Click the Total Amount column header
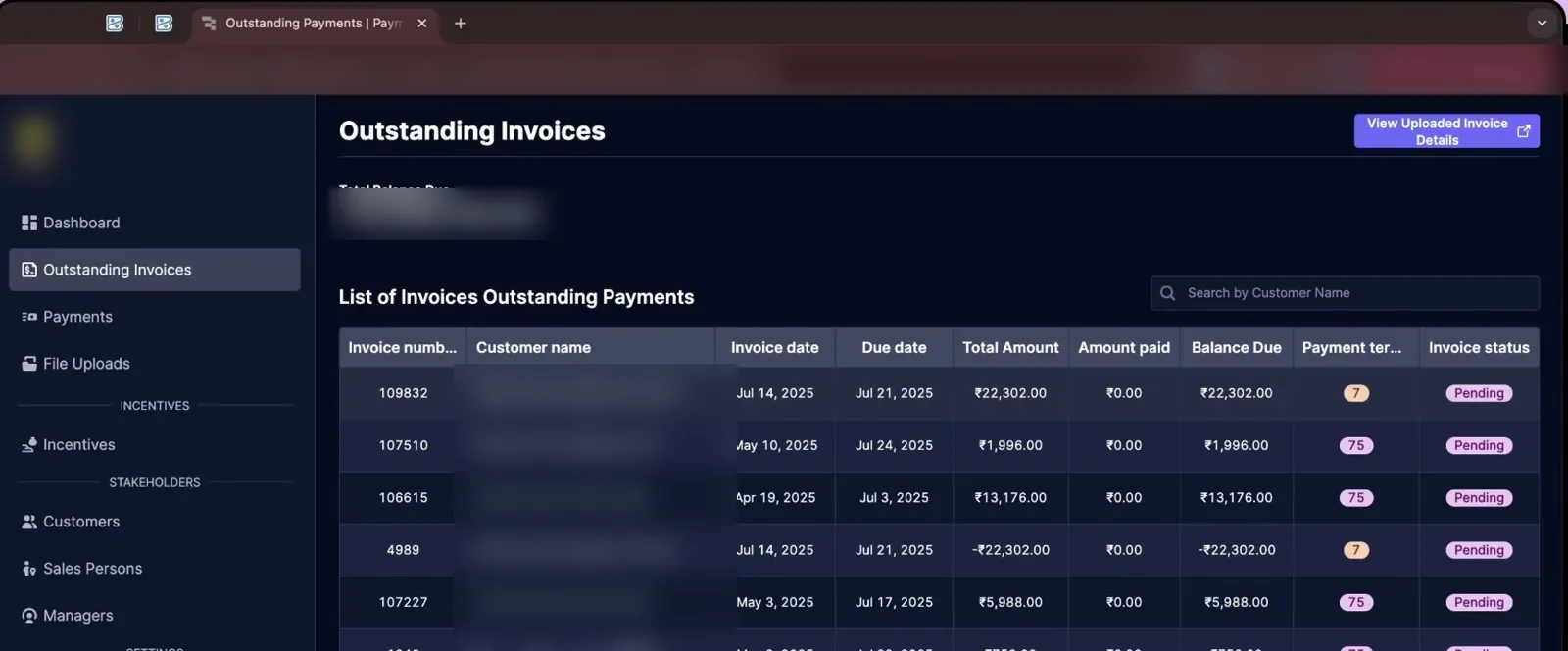Screen dimensions: 1568x651 [x=1010, y=348]
